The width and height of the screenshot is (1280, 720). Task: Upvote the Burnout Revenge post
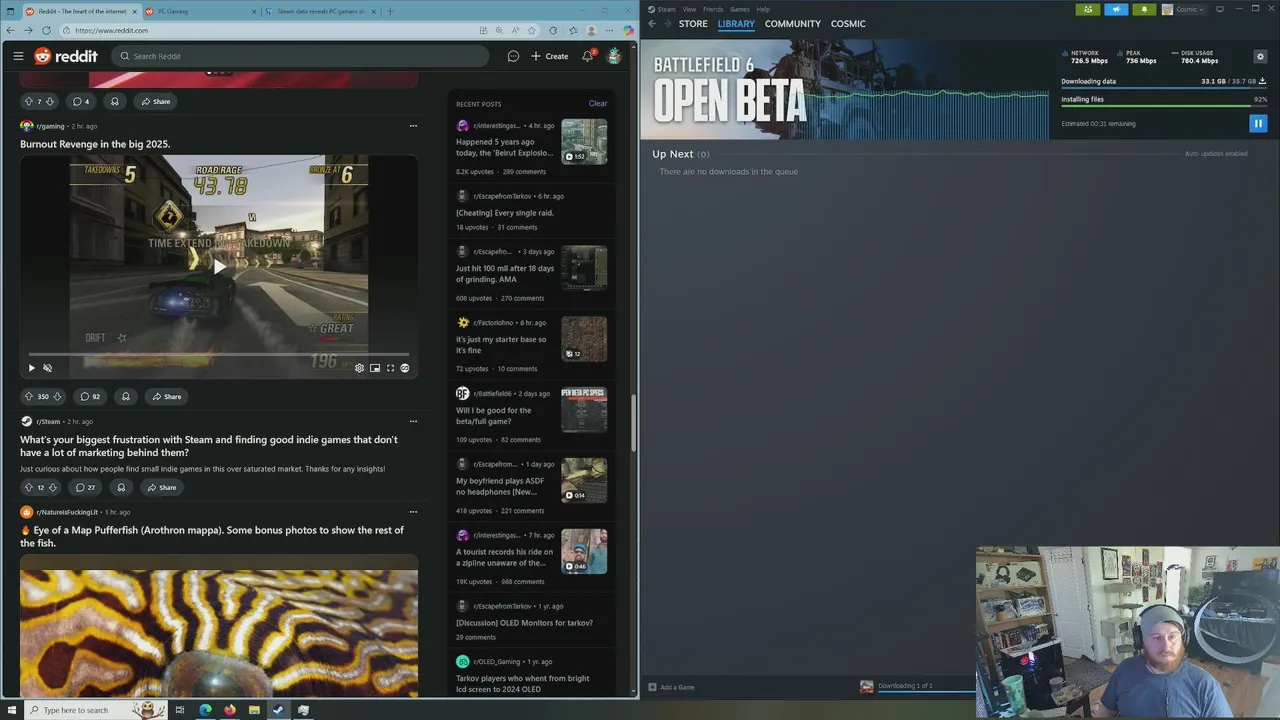click(29, 396)
